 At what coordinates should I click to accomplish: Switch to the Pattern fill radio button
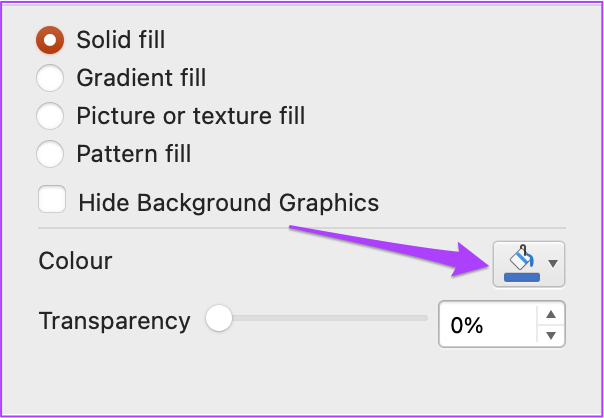point(50,154)
